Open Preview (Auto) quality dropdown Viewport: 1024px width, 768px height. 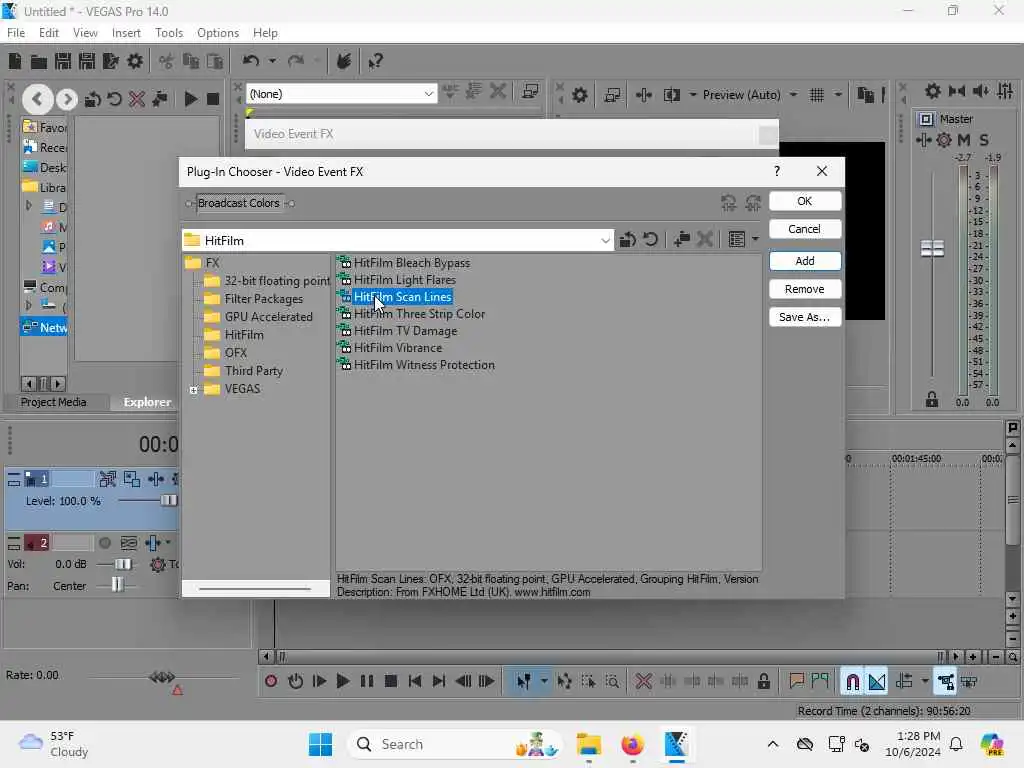pos(793,95)
